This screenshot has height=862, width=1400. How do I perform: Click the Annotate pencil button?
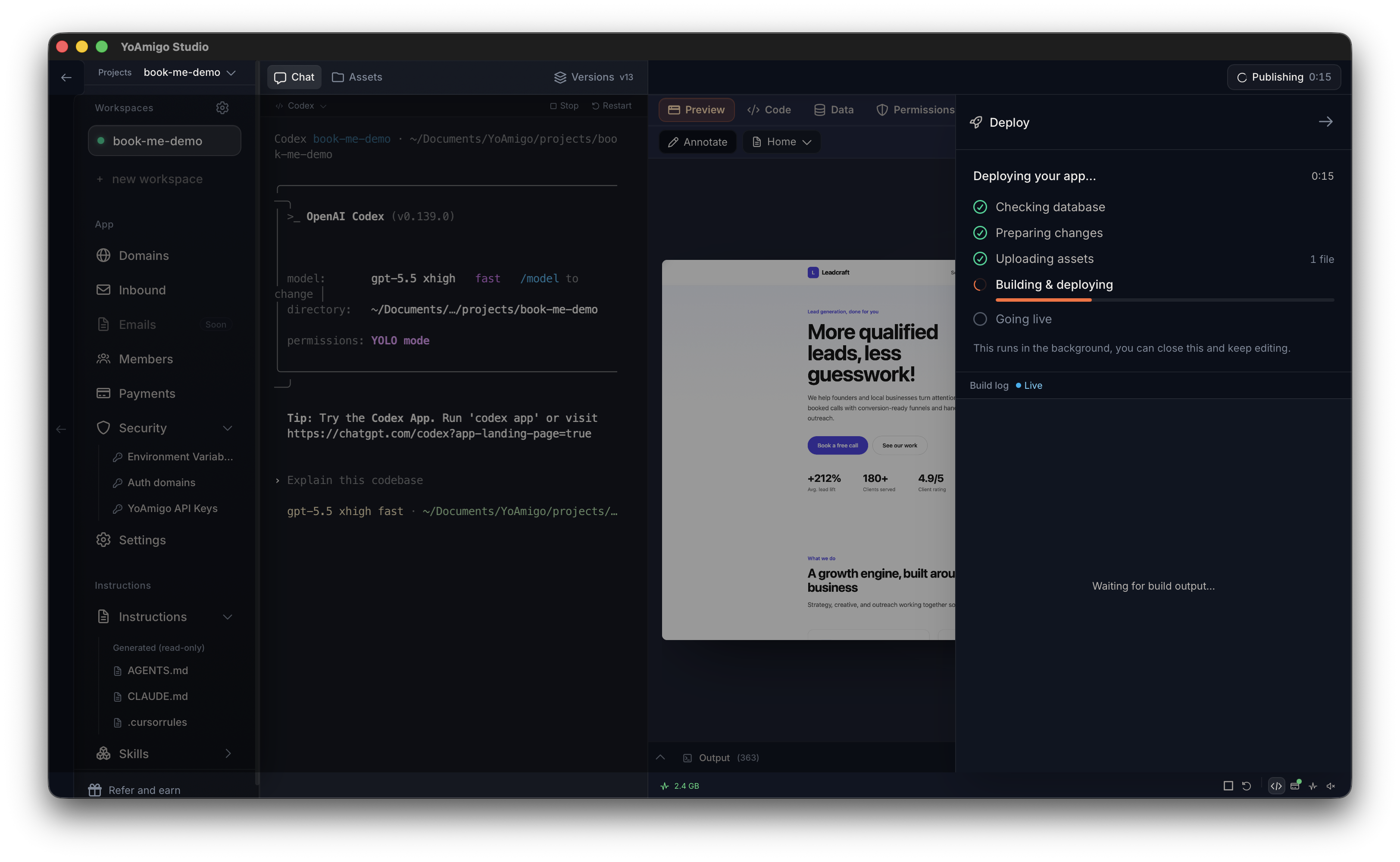(697, 142)
